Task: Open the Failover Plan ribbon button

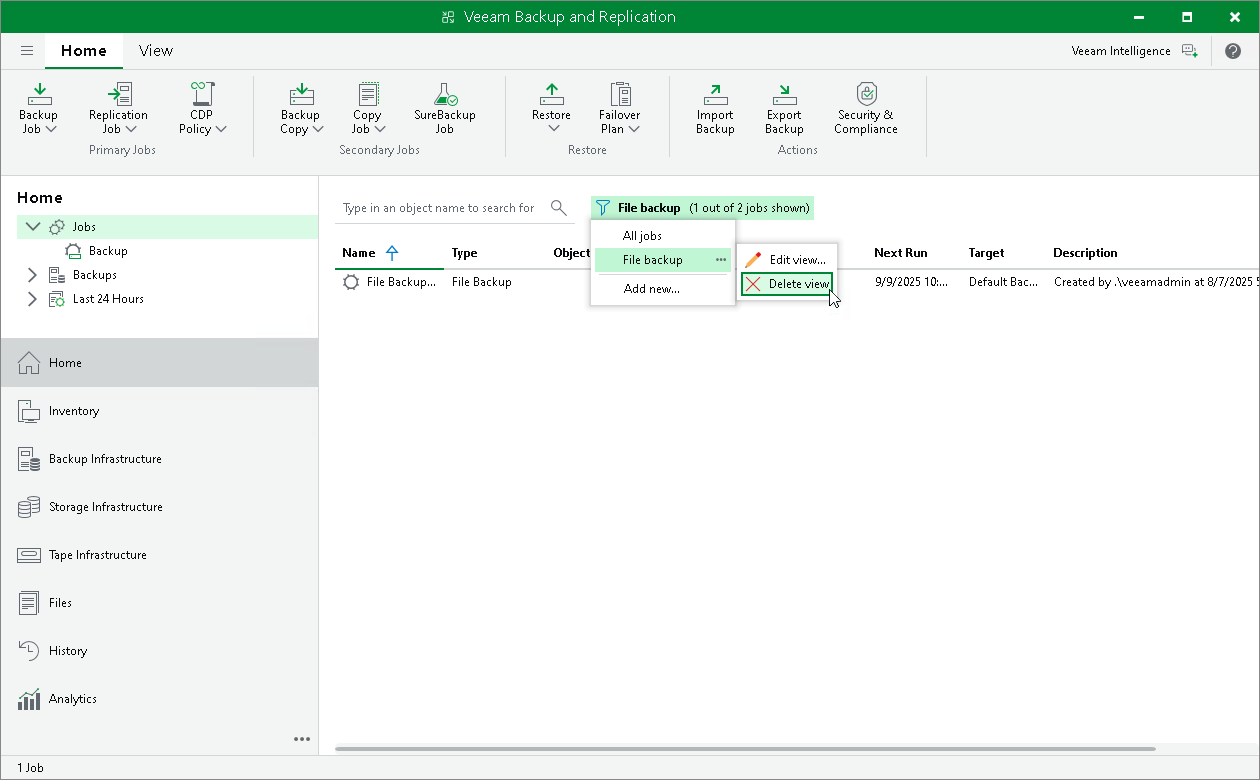Action: point(620,108)
